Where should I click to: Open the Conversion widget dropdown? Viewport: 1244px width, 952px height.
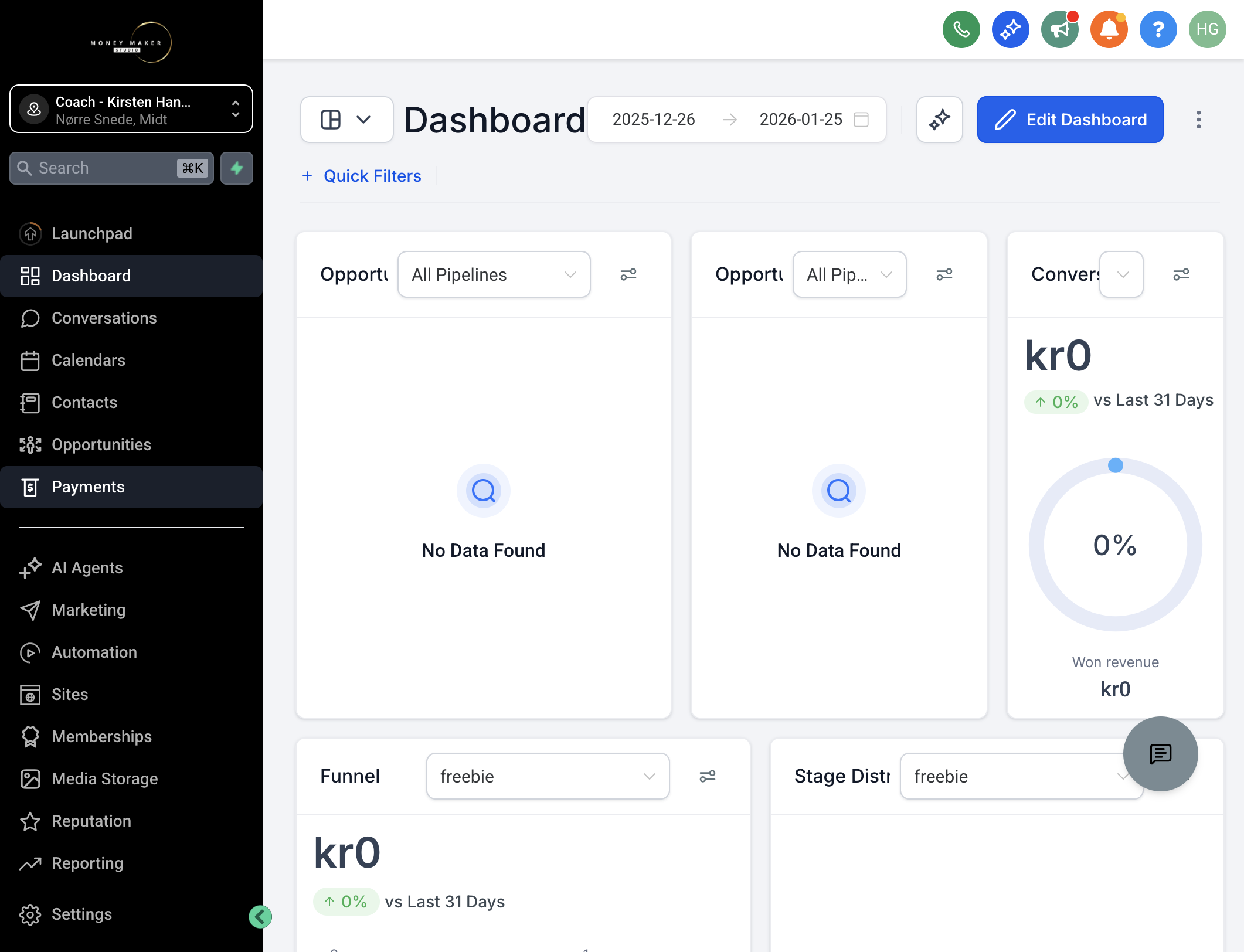1121,274
